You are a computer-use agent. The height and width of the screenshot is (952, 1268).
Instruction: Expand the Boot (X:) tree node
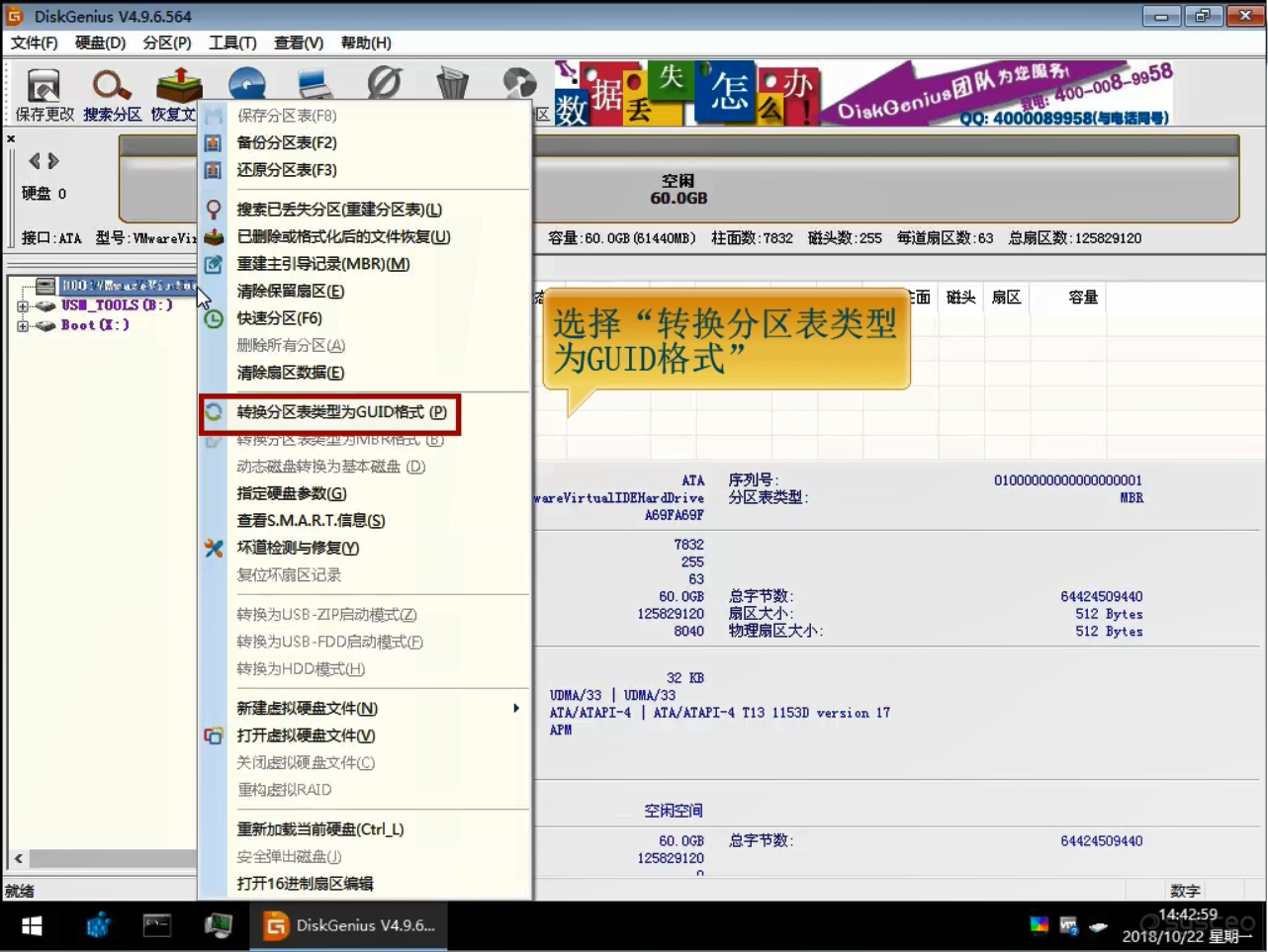point(23,326)
